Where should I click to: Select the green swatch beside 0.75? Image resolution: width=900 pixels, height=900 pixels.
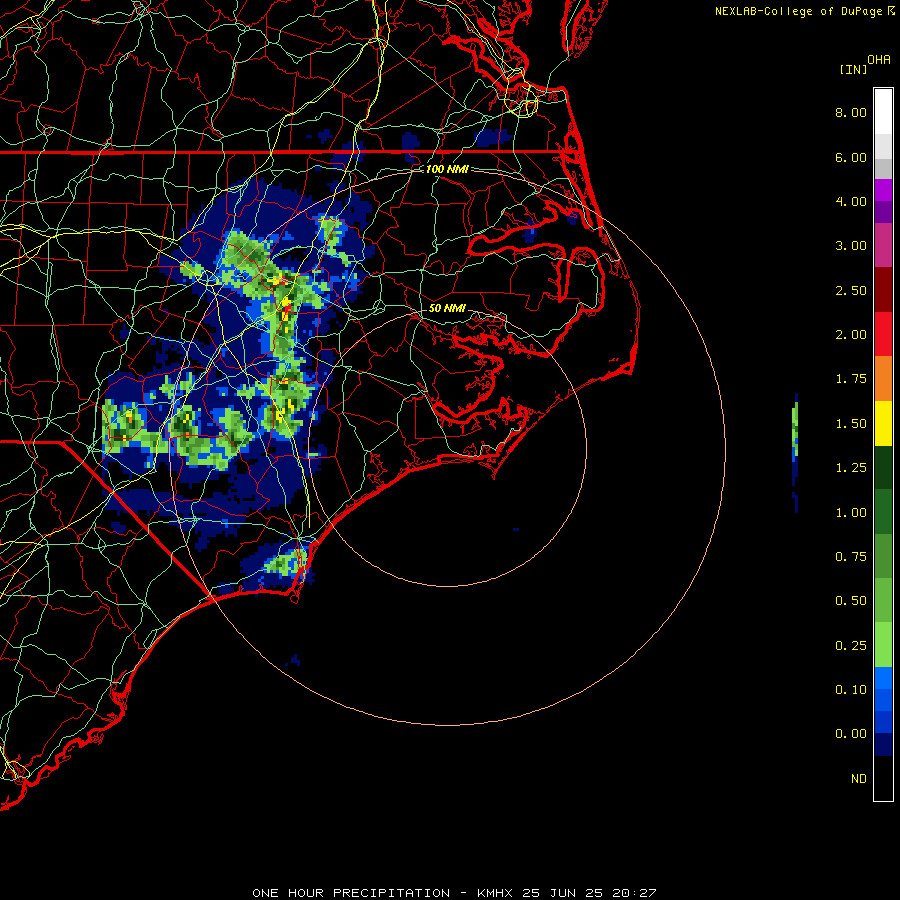[x=883, y=556]
